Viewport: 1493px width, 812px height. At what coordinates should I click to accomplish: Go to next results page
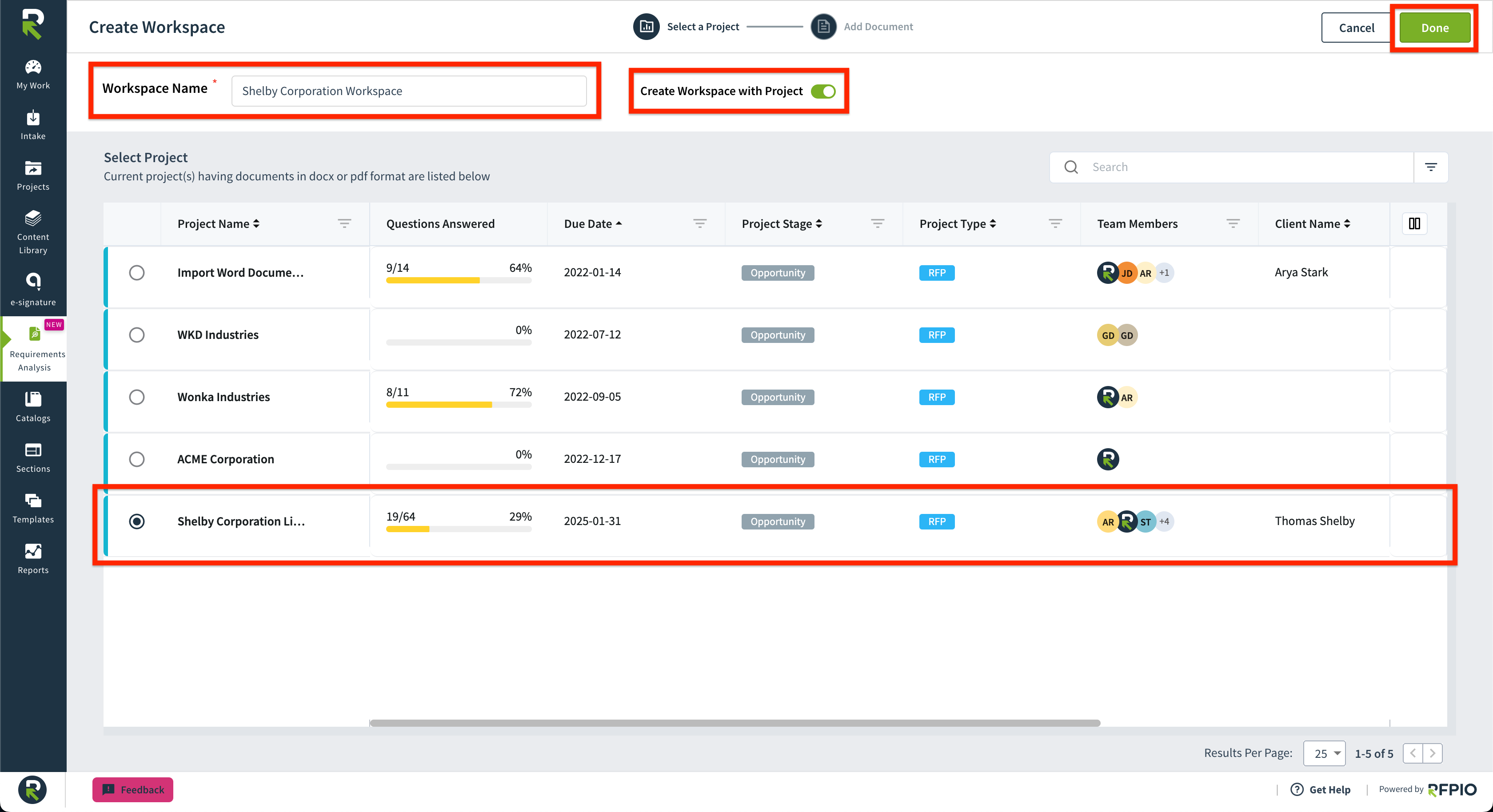pos(1433,753)
